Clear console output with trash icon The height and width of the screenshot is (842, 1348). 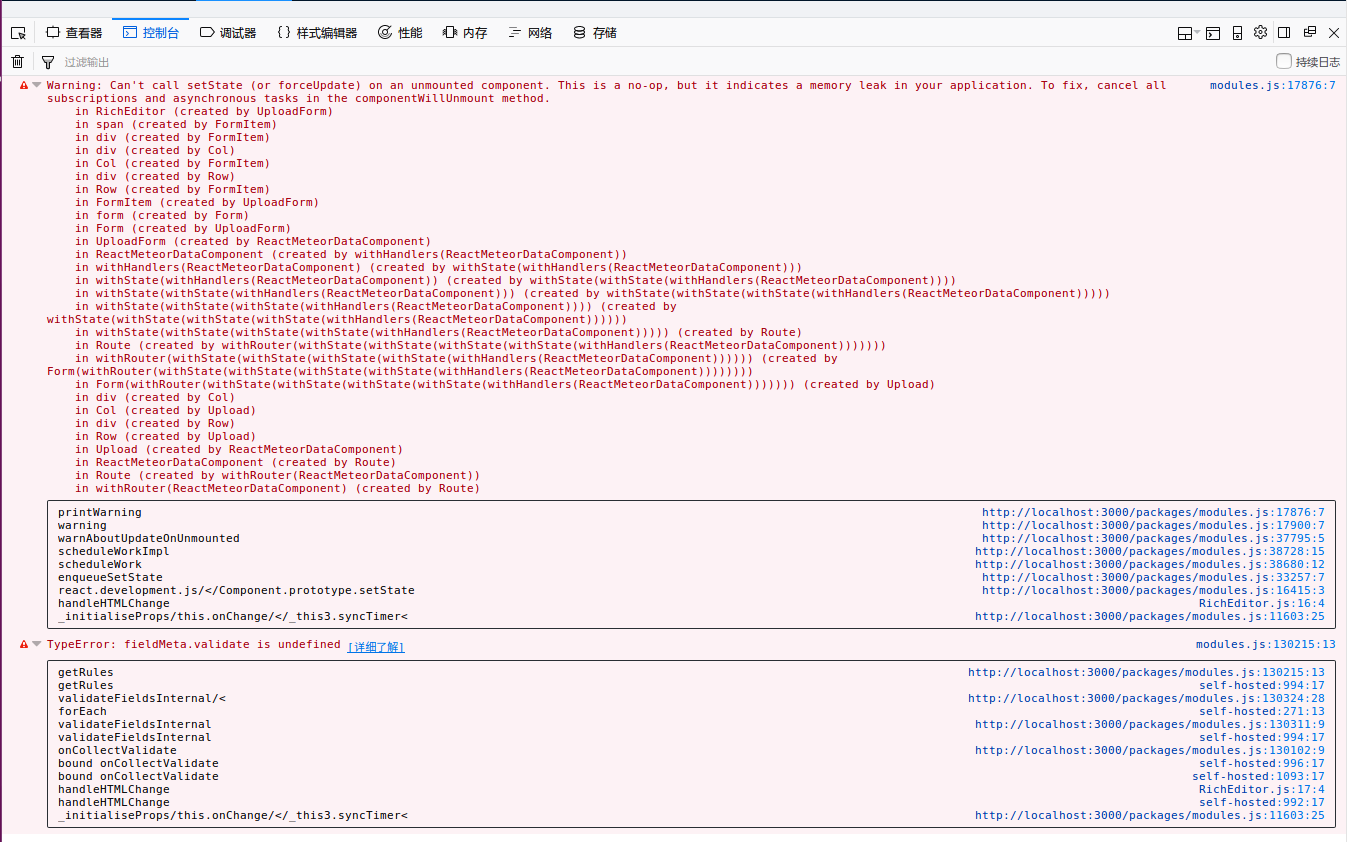17,61
